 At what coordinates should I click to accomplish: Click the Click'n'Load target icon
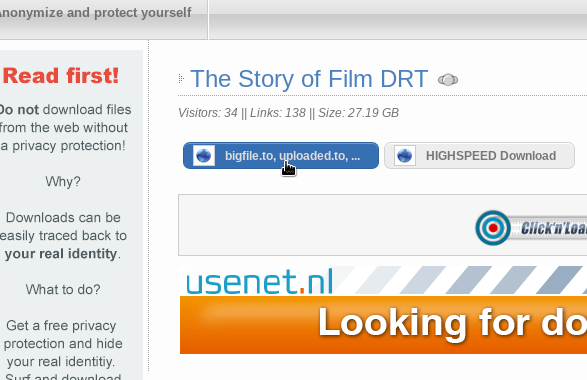tap(493, 228)
